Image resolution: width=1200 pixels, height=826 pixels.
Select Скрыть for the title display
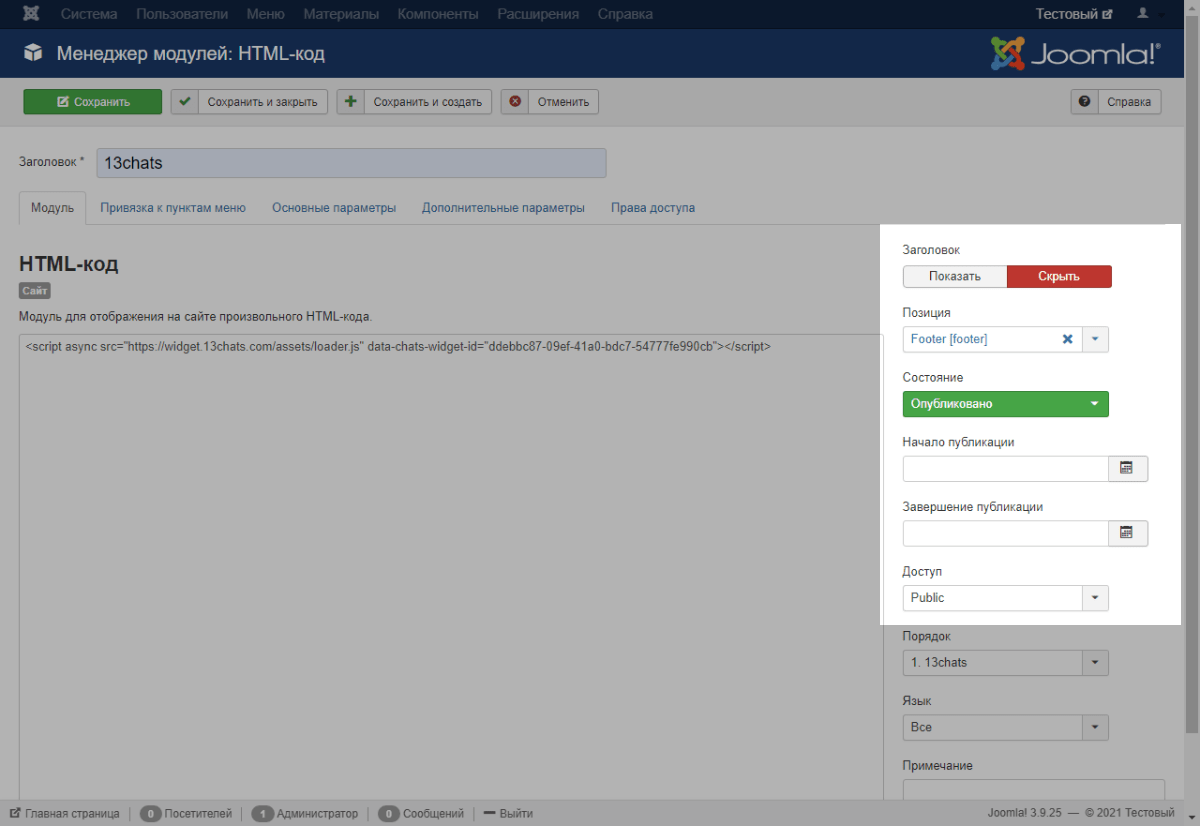1059,276
